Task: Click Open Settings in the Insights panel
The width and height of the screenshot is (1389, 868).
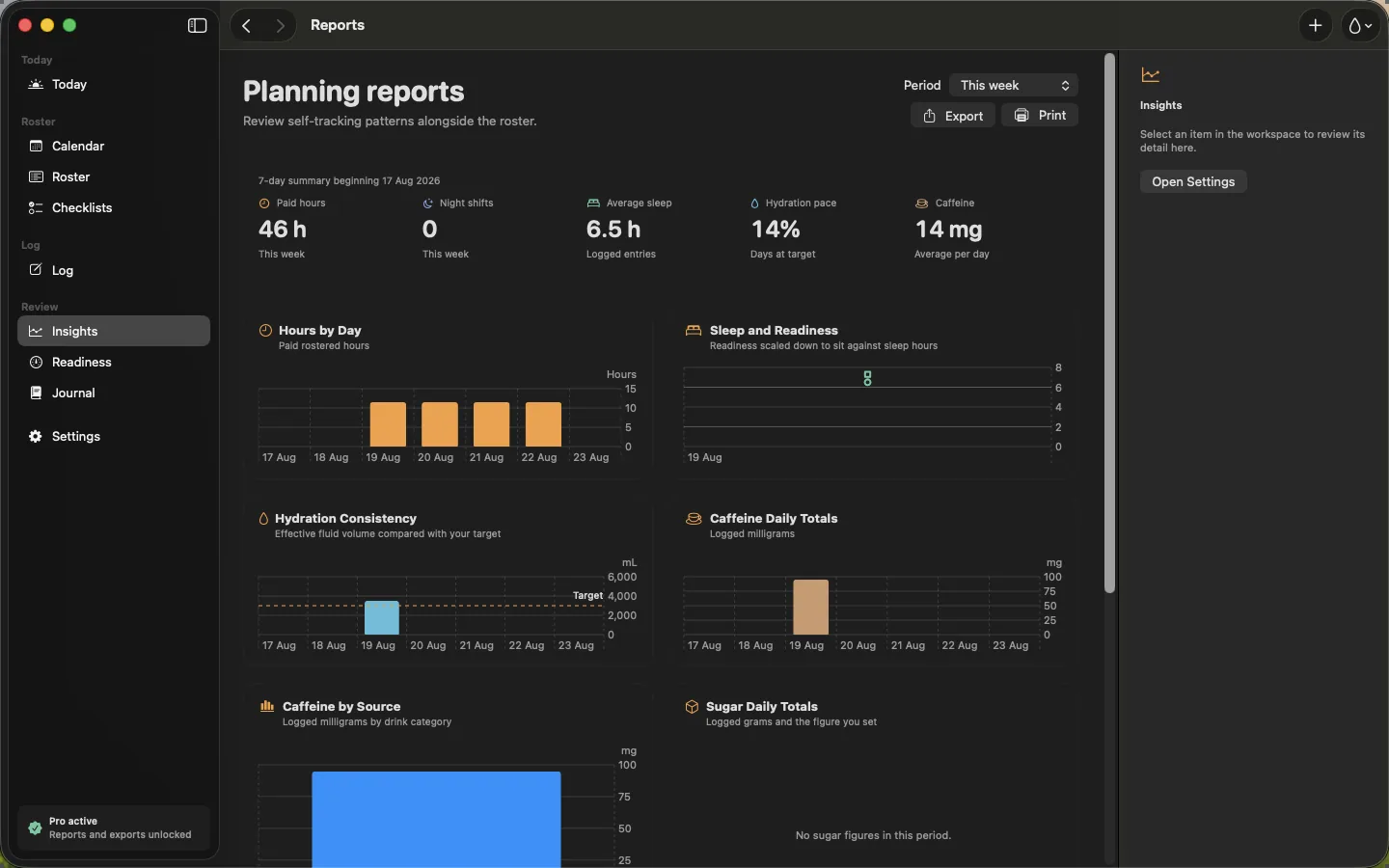Action: point(1193,182)
